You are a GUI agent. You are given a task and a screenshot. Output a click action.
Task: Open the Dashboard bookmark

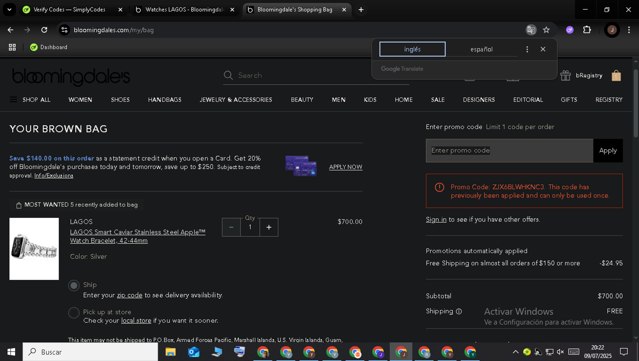[x=48, y=47]
